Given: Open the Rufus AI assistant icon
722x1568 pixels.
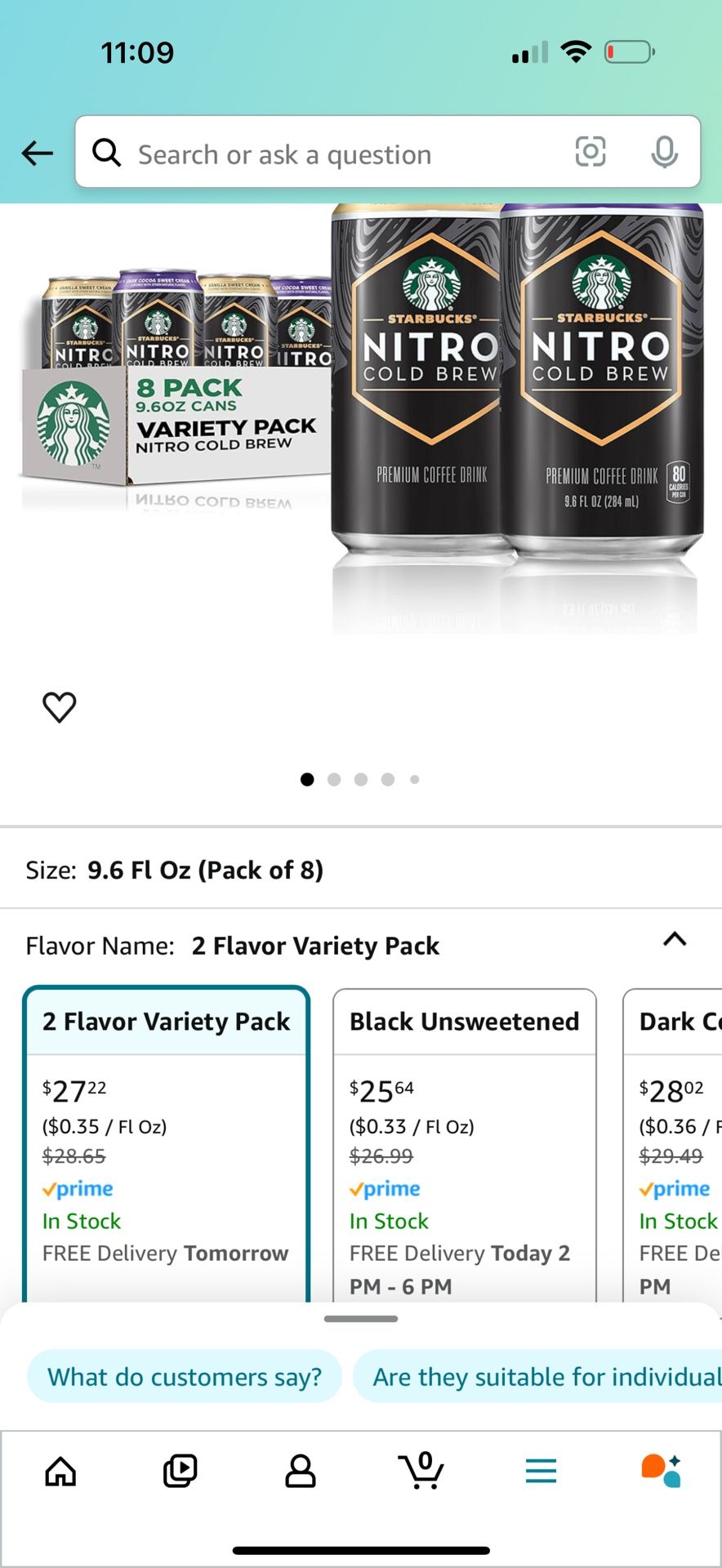Looking at the screenshot, I should (x=660, y=1472).
